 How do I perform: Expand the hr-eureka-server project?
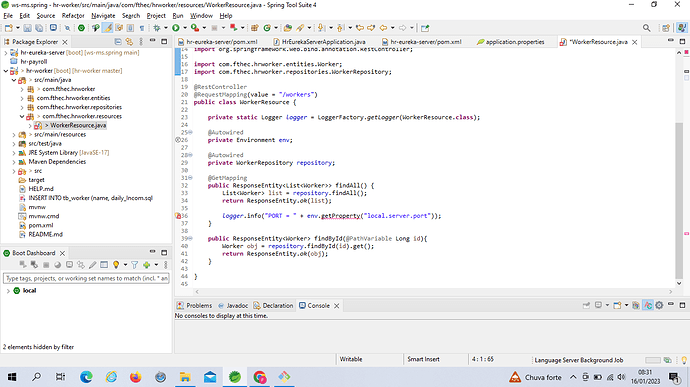point(6,52)
